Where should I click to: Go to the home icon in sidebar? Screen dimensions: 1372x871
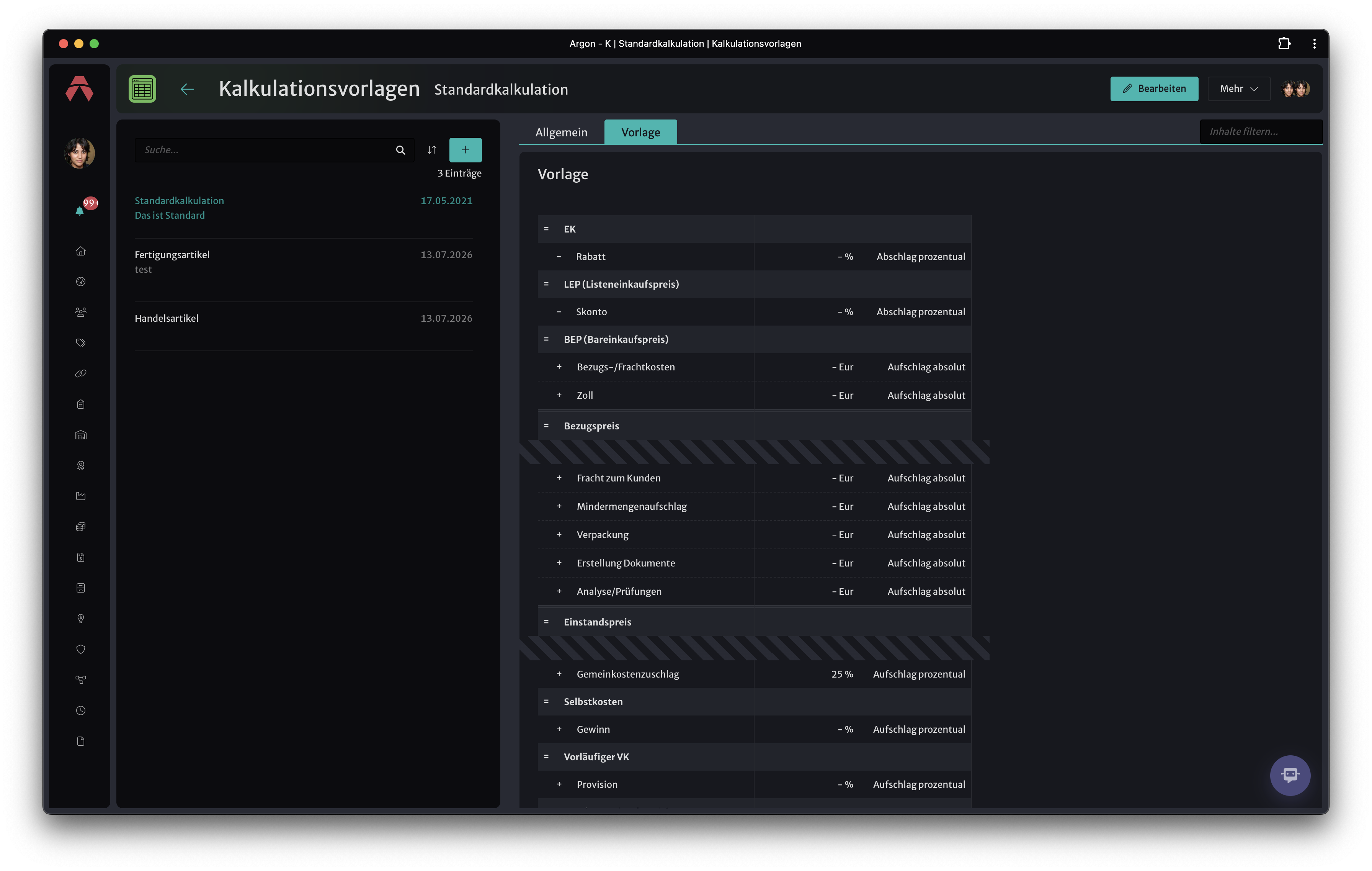[80, 251]
